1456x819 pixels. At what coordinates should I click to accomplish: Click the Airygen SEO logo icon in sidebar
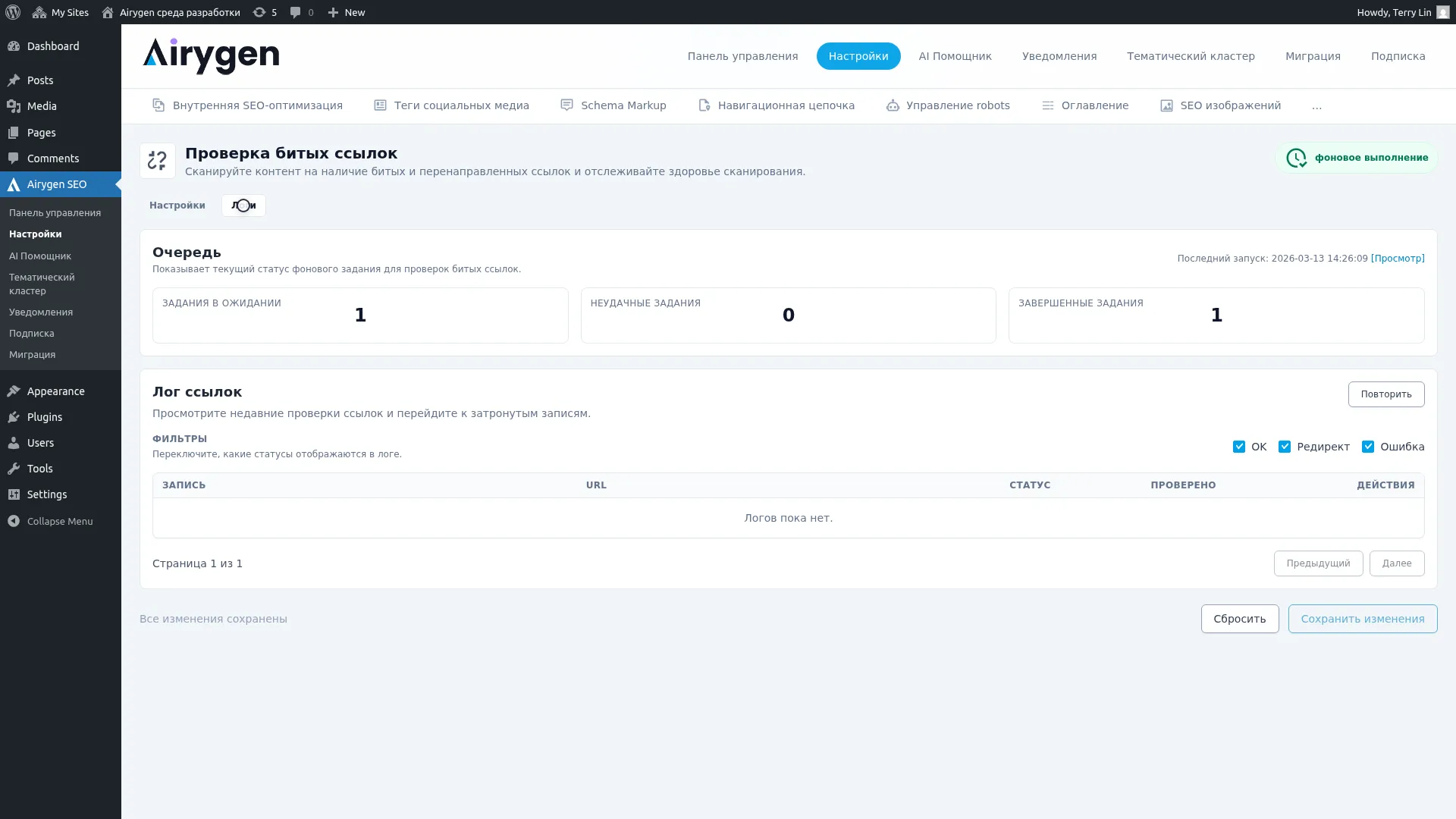(14, 184)
